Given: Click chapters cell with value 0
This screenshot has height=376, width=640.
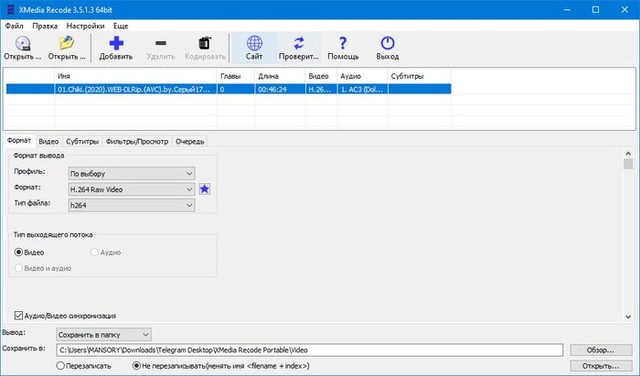Looking at the screenshot, I should click(236, 89).
